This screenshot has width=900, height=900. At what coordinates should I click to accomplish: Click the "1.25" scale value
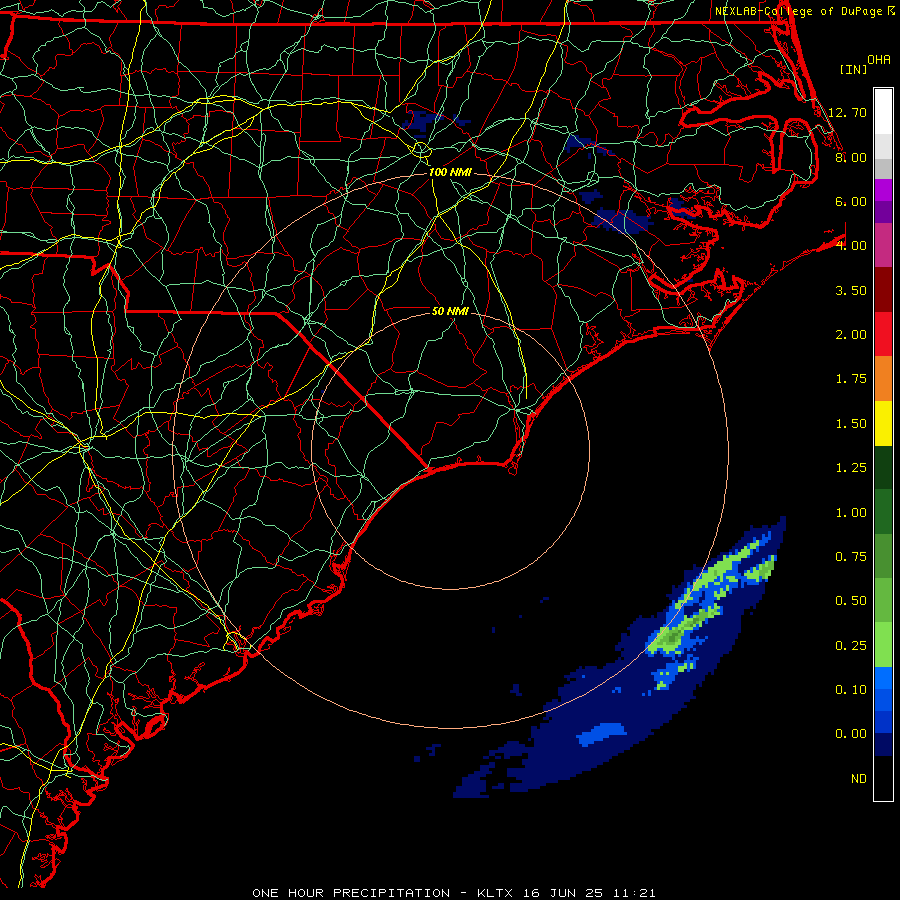click(x=851, y=468)
